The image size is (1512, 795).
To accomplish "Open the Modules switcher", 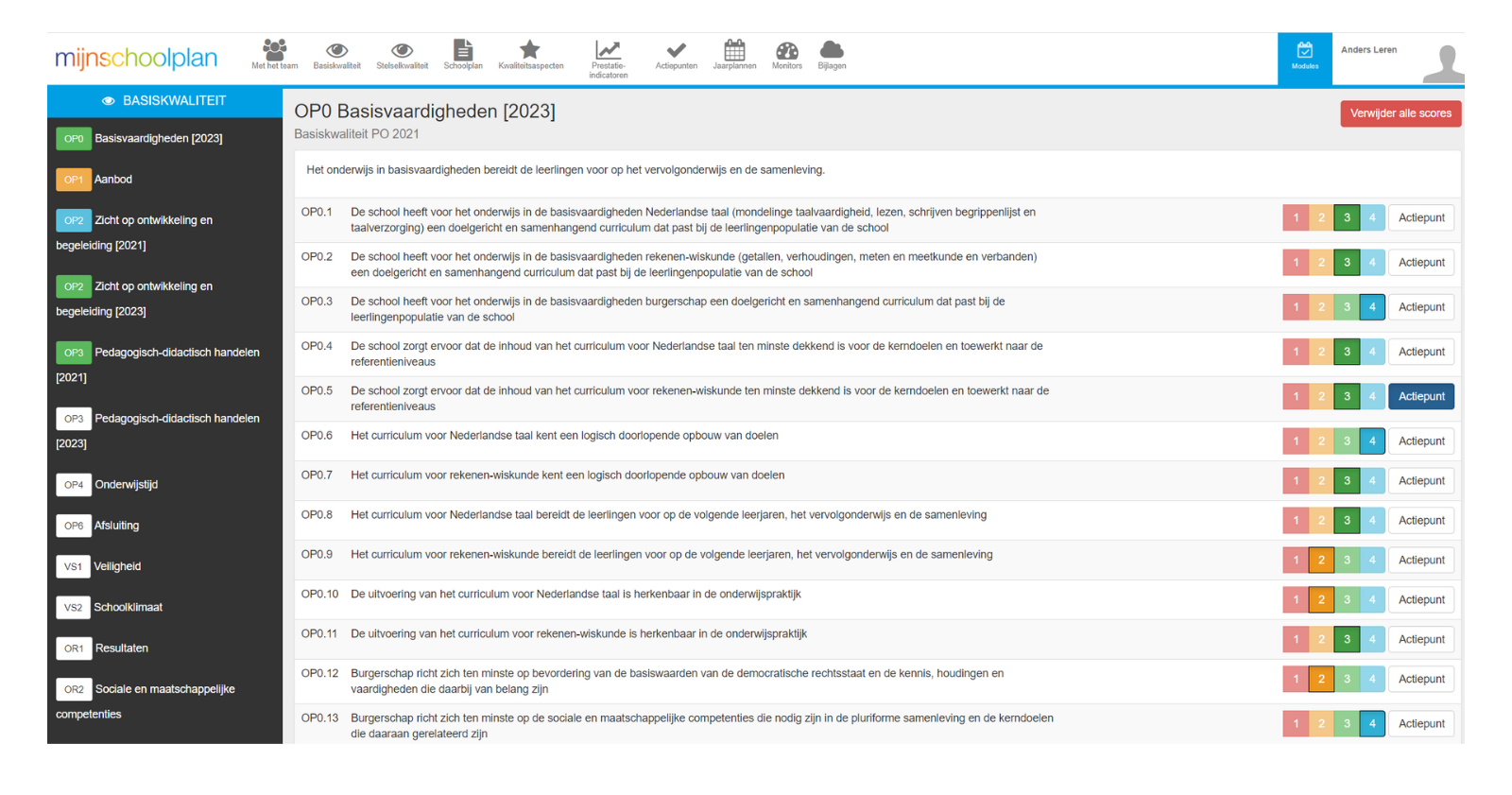I will click(1304, 58).
